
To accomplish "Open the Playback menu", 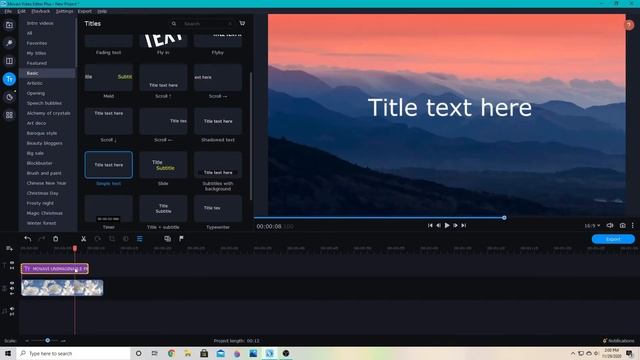I will coord(40,11).
